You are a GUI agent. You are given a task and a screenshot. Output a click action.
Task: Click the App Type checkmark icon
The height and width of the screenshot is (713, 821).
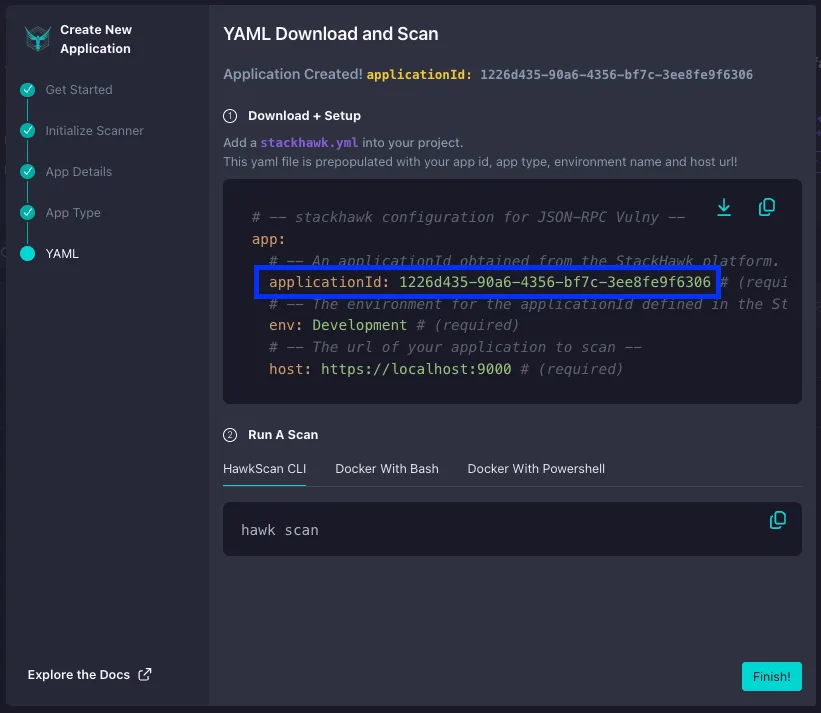coord(25,212)
